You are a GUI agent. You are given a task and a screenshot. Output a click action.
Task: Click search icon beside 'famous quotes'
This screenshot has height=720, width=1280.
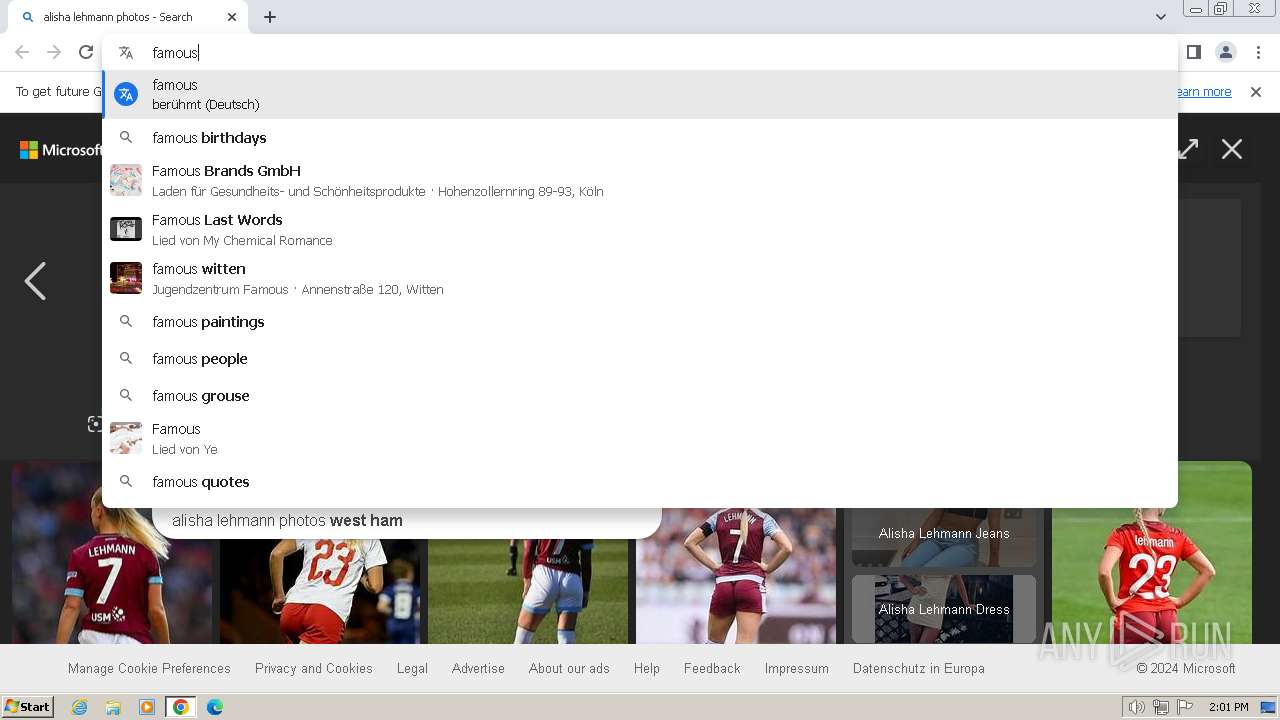[x=126, y=482]
